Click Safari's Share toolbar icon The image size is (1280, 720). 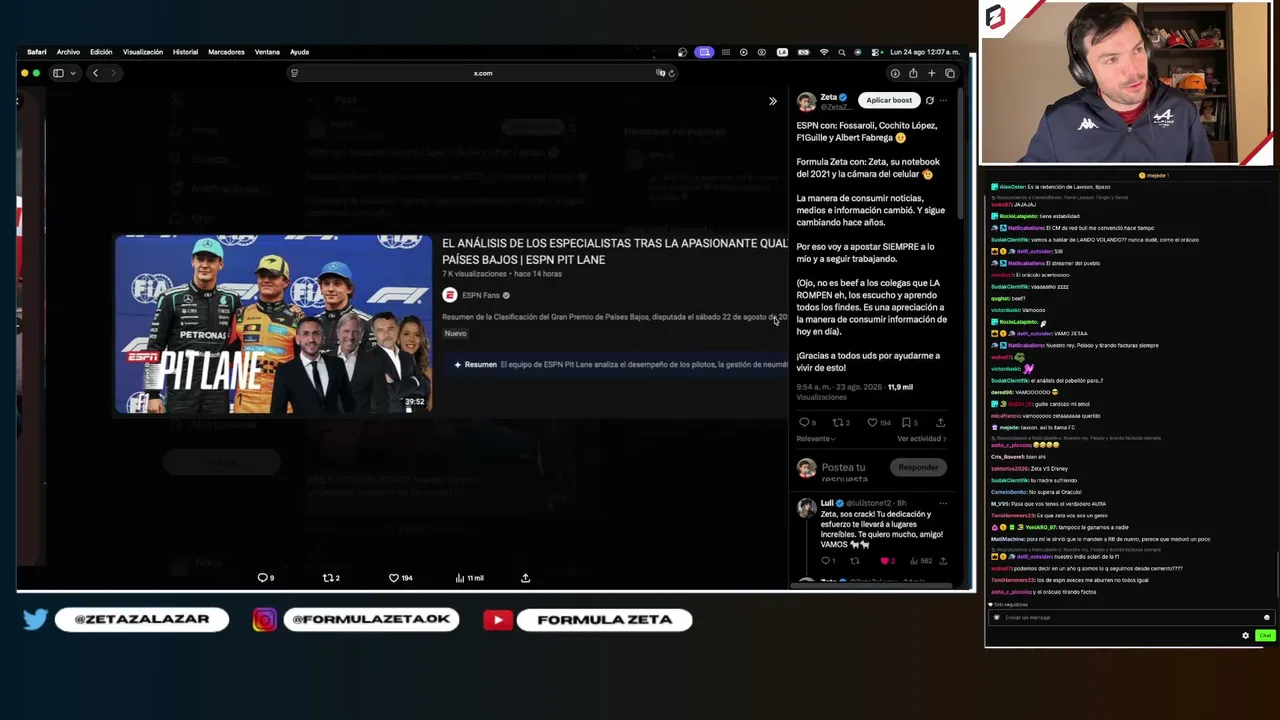pyautogui.click(x=913, y=73)
